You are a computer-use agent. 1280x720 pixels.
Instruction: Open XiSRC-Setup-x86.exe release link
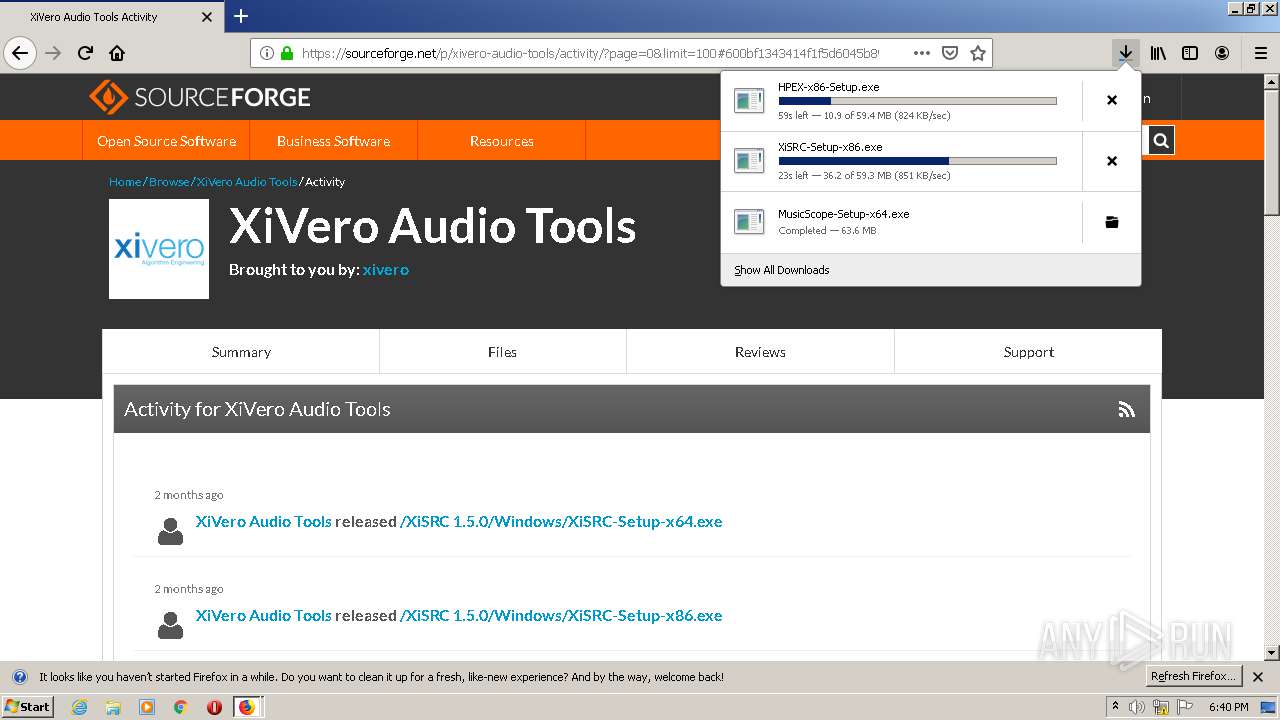click(x=561, y=615)
